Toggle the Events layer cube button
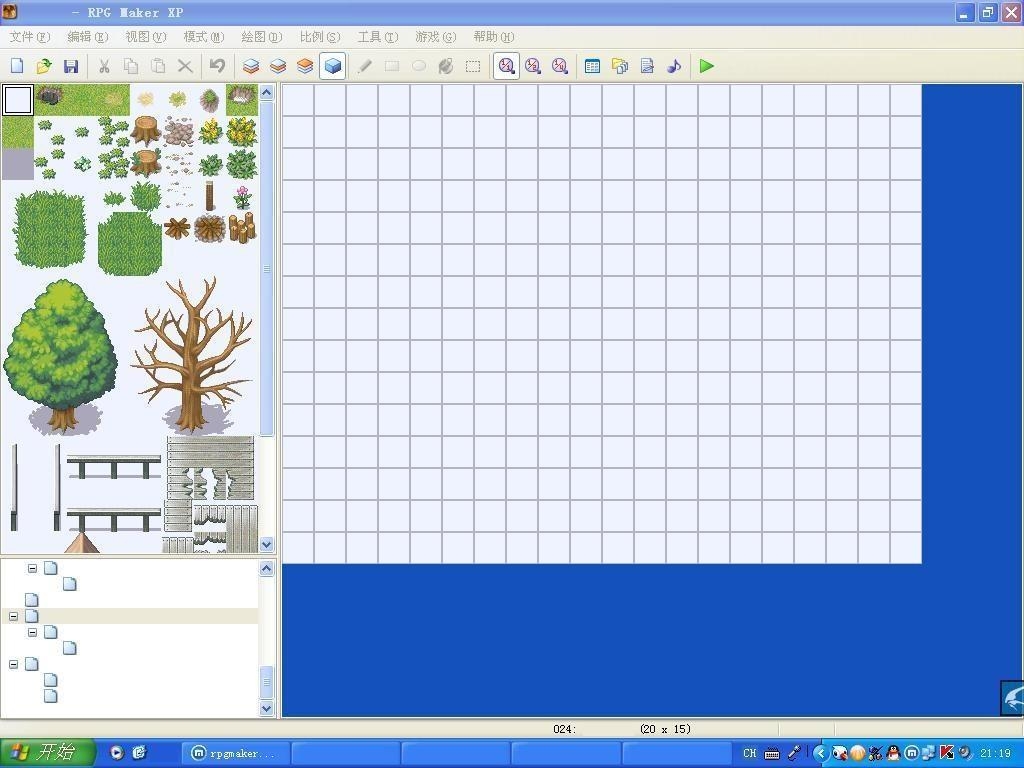 [x=333, y=66]
